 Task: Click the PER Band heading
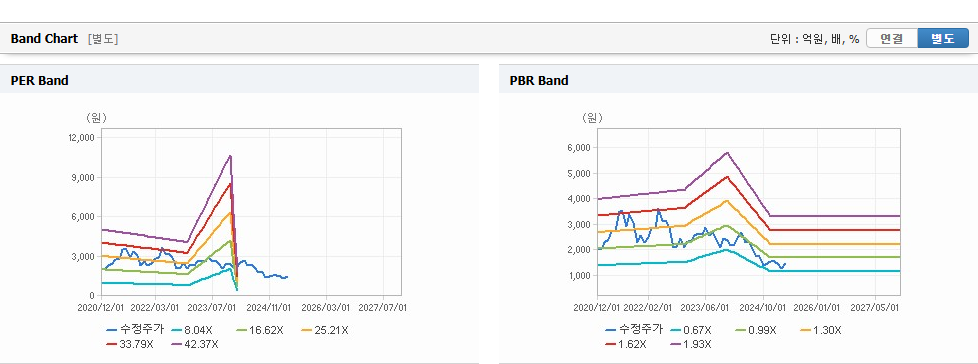click(39, 80)
